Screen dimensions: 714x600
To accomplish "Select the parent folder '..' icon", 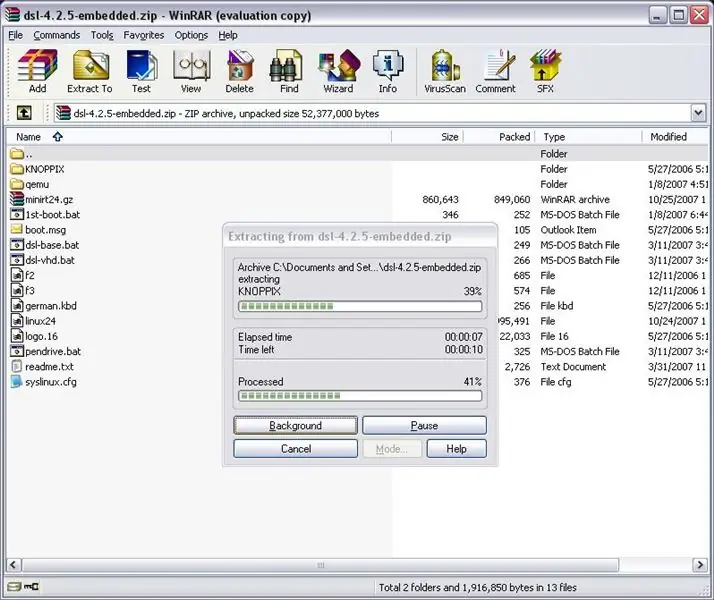I will point(17,153).
